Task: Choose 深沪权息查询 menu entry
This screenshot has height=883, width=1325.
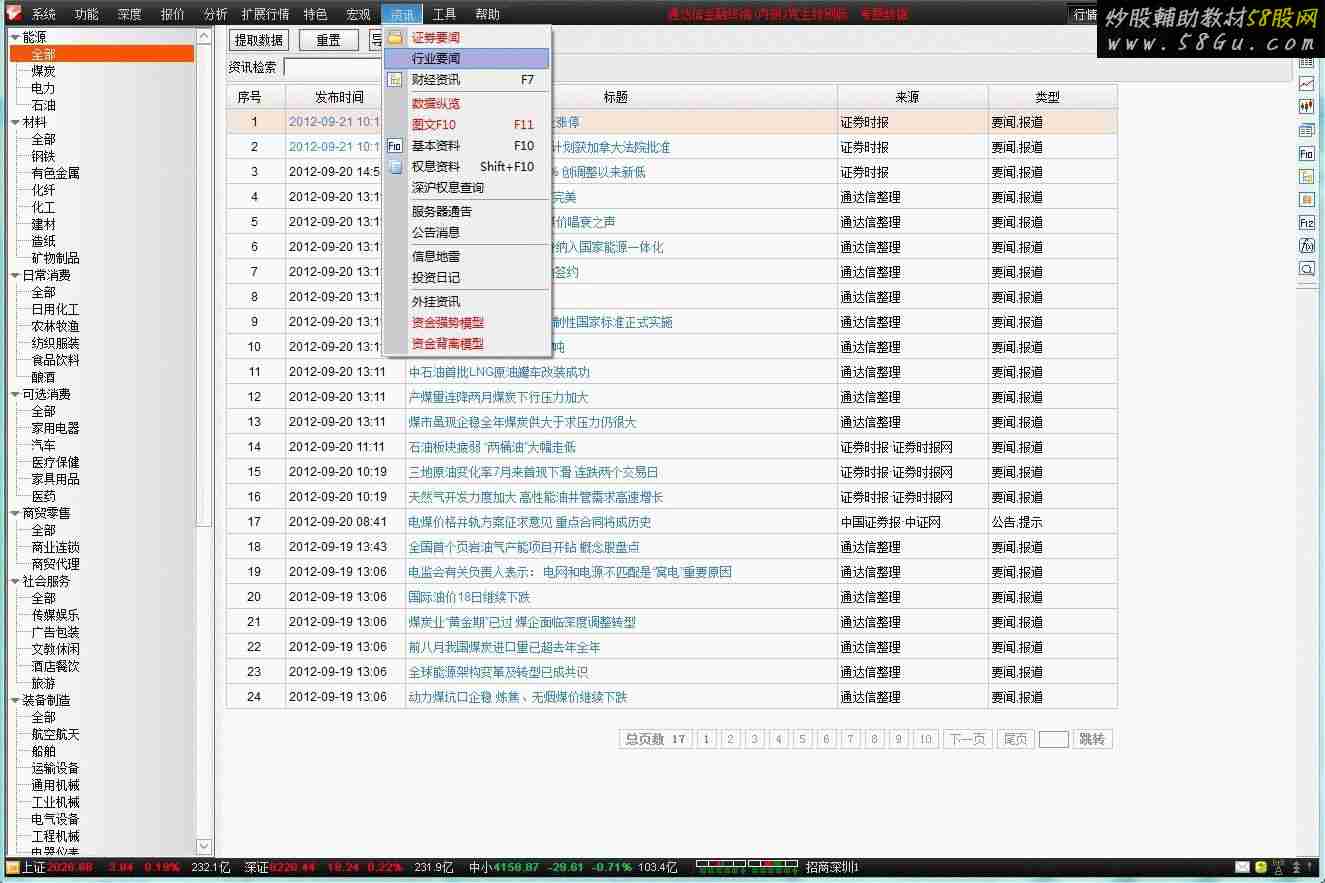Action: point(467,188)
